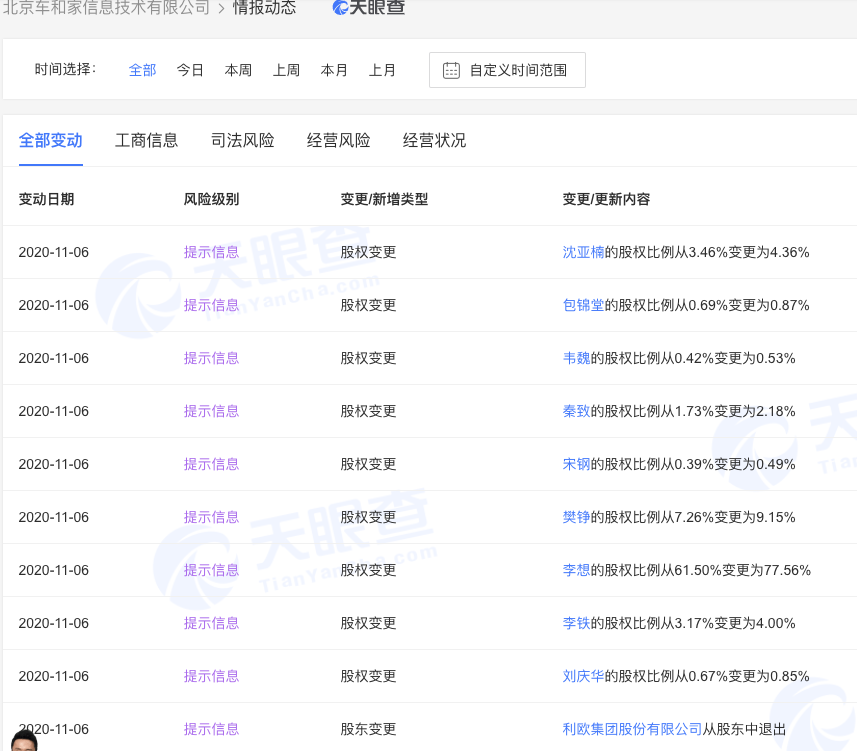Open 自定义时间范围 date picker

[507, 70]
